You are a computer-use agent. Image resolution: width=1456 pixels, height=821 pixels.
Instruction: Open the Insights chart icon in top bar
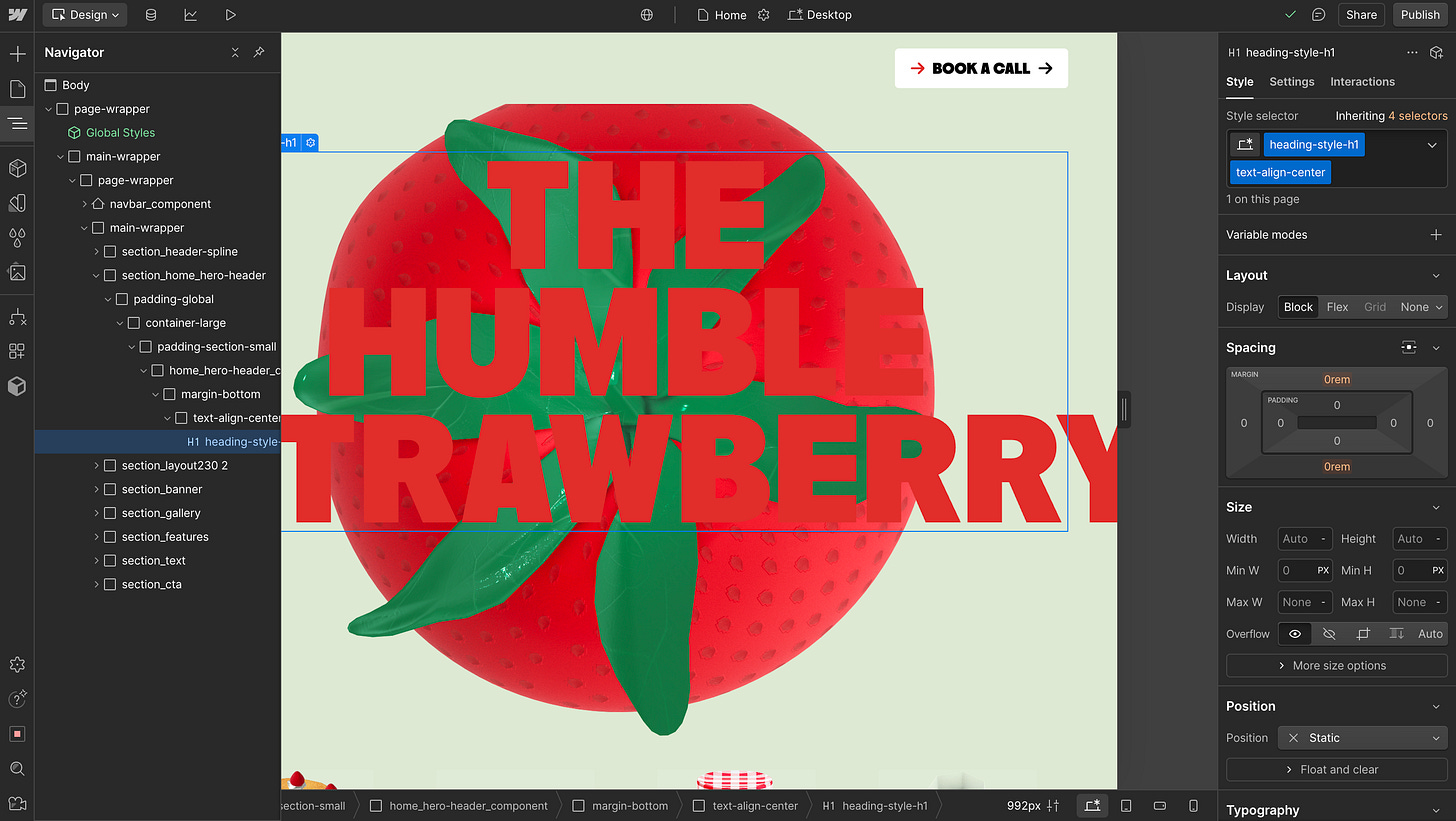pos(191,15)
